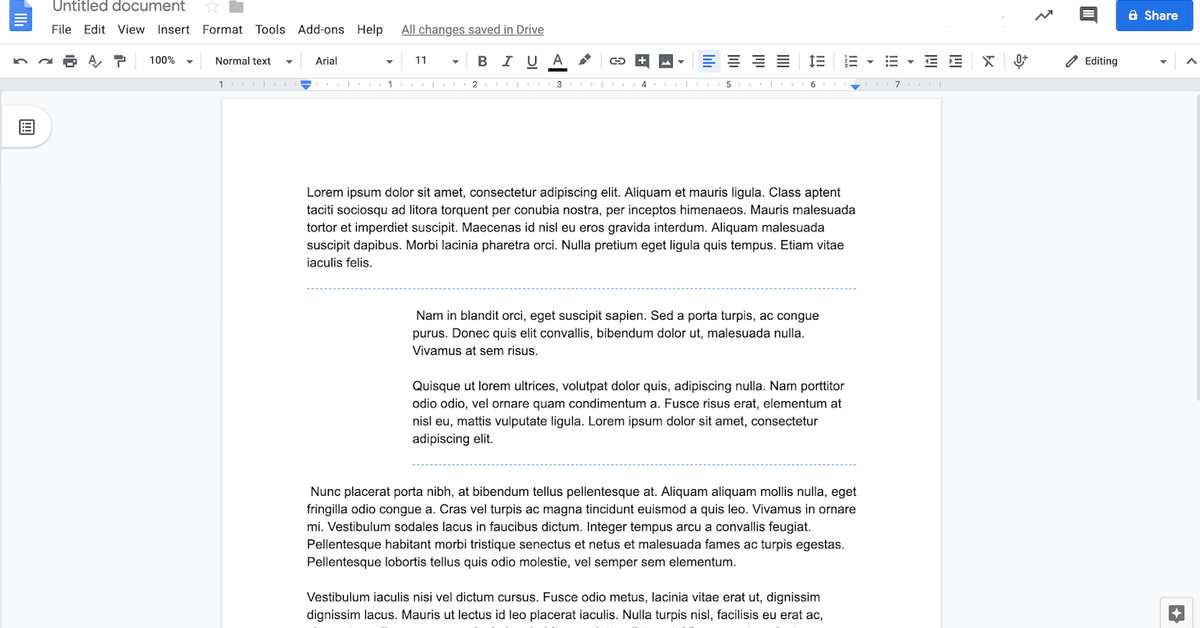This screenshot has height=628, width=1200.
Task: Open the All changes saved in Drive link
Action: (x=472, y=30)
